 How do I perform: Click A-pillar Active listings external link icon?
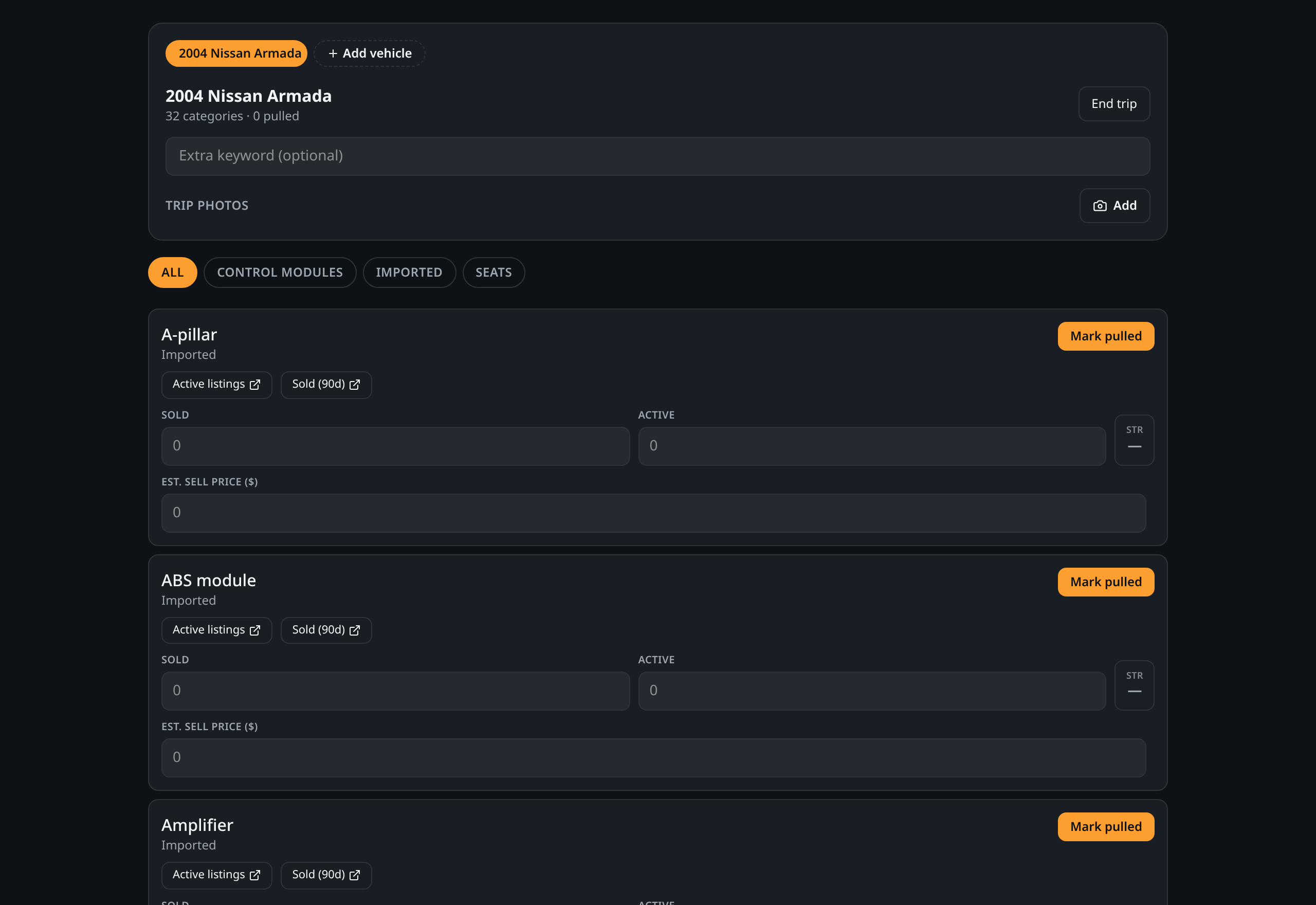(x=255, y=385)
